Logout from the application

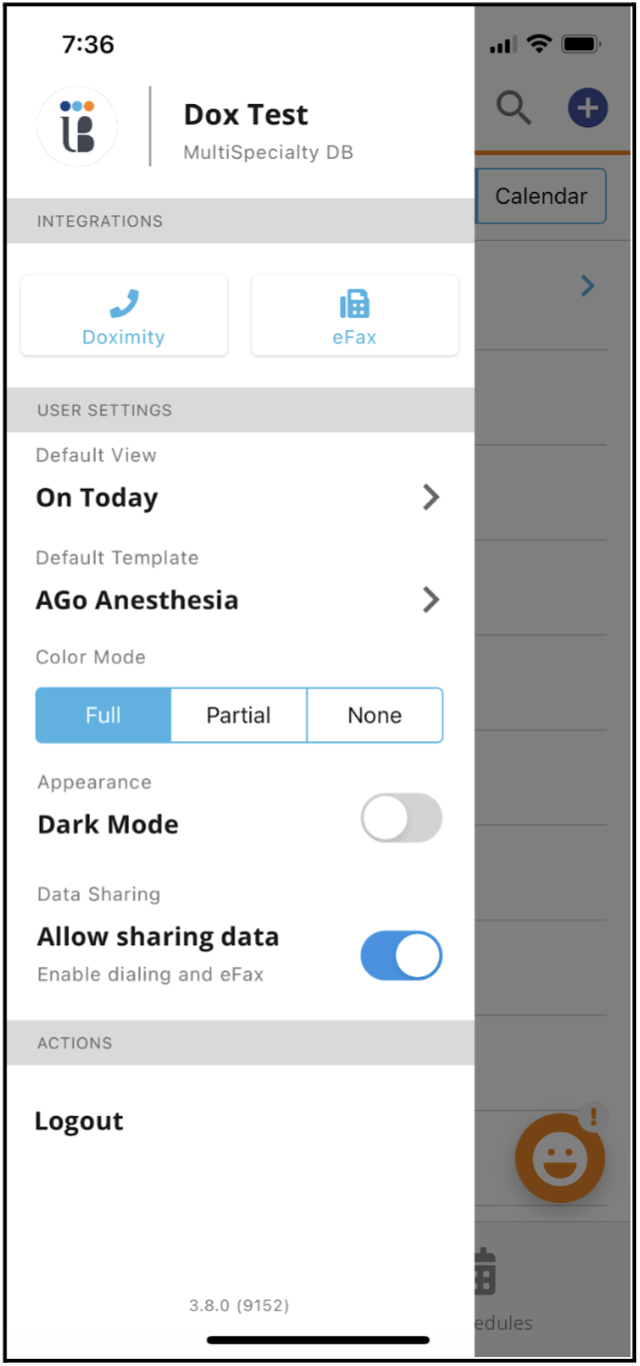pyautogui.click(x=78, y=1121)
